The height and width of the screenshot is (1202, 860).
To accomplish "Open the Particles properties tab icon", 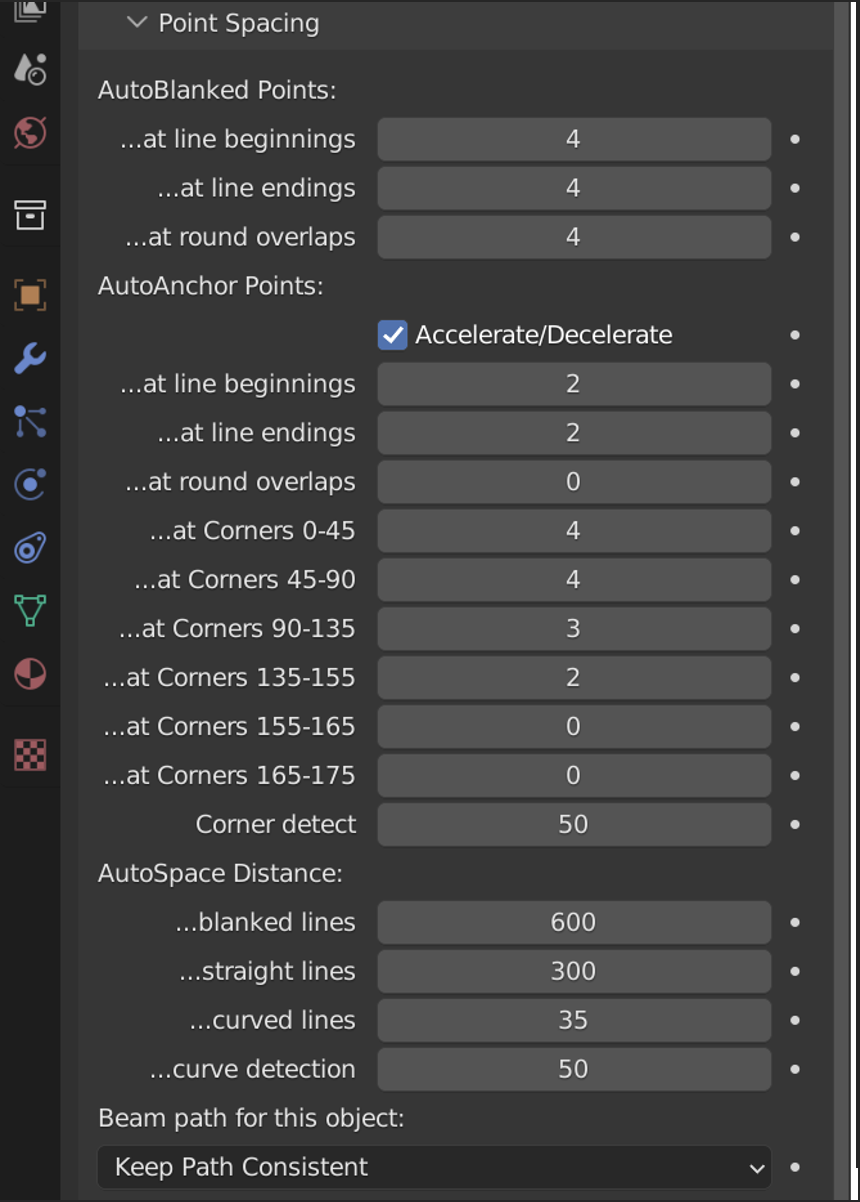I will (30, 421).
